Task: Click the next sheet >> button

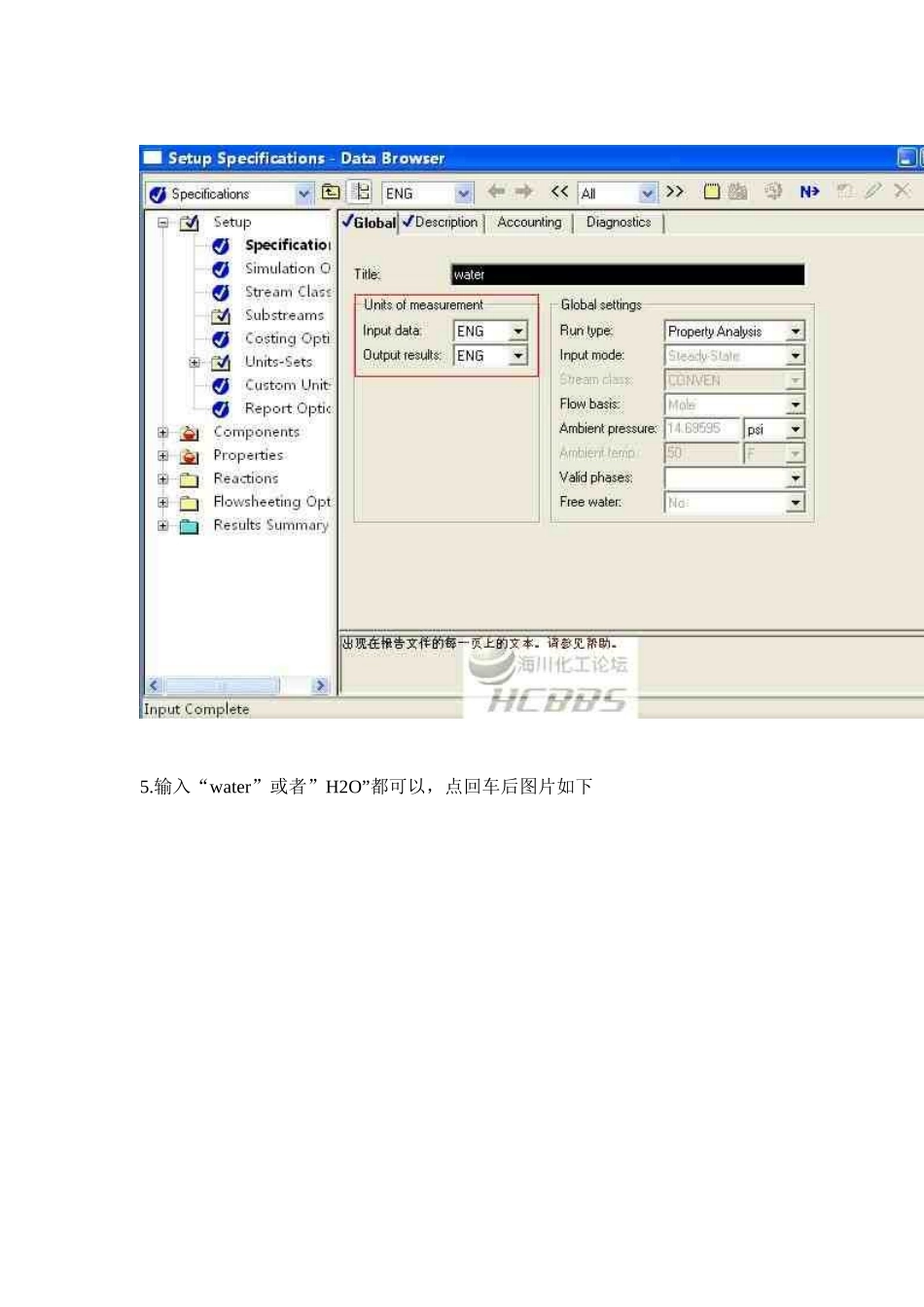Action: click(x=675, y=192)
